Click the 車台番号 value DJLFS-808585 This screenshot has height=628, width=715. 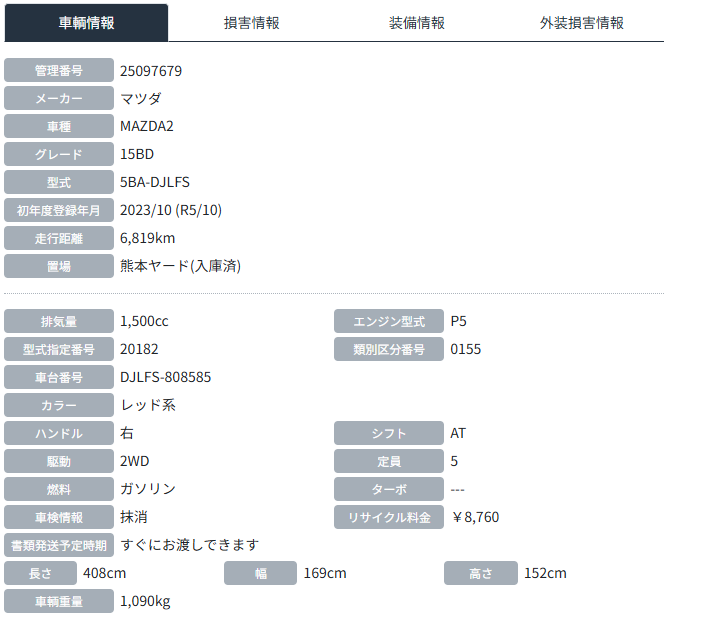tap(165, 377)
